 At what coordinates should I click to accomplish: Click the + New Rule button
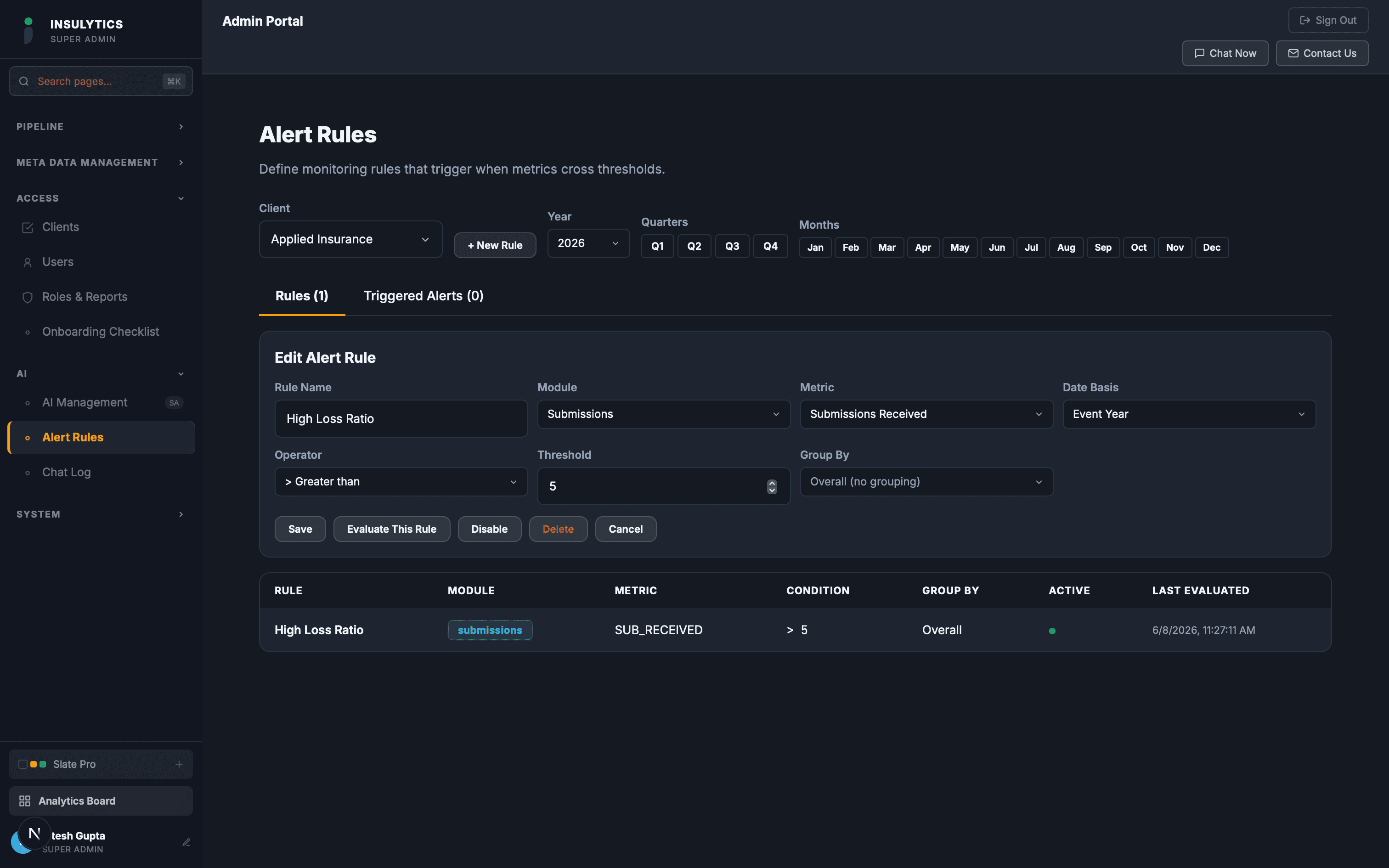pyautogui.click(x=495, y=246)
